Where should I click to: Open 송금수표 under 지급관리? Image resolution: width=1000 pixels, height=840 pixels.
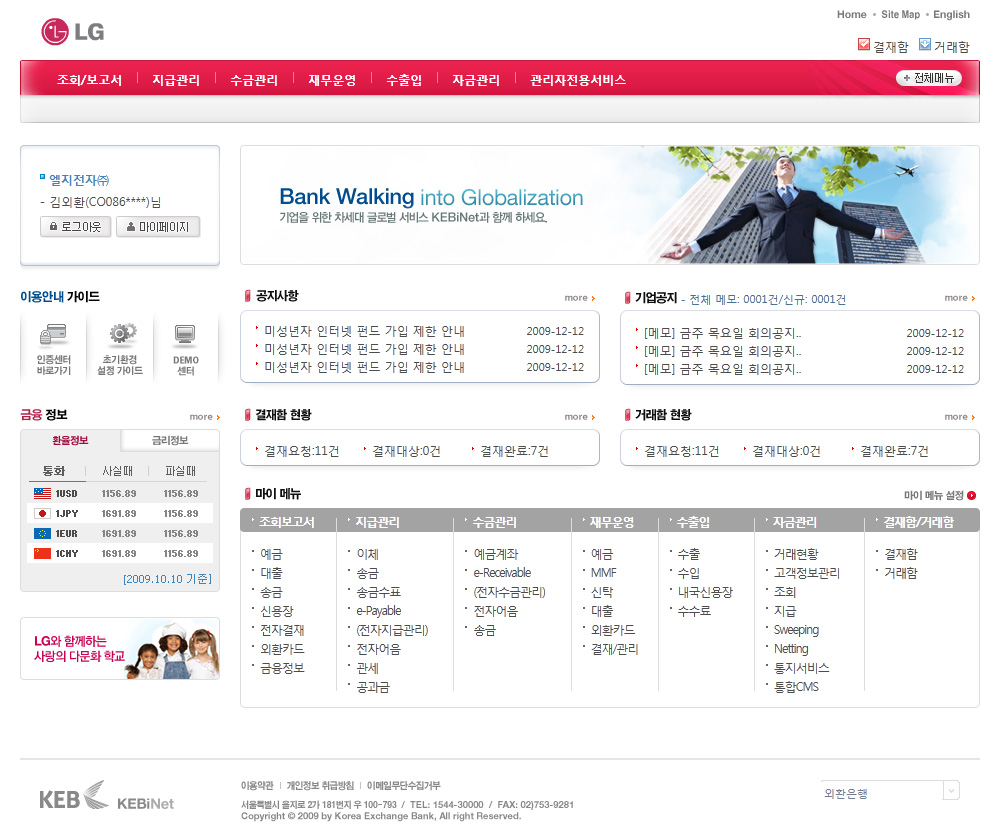(378, 592)
